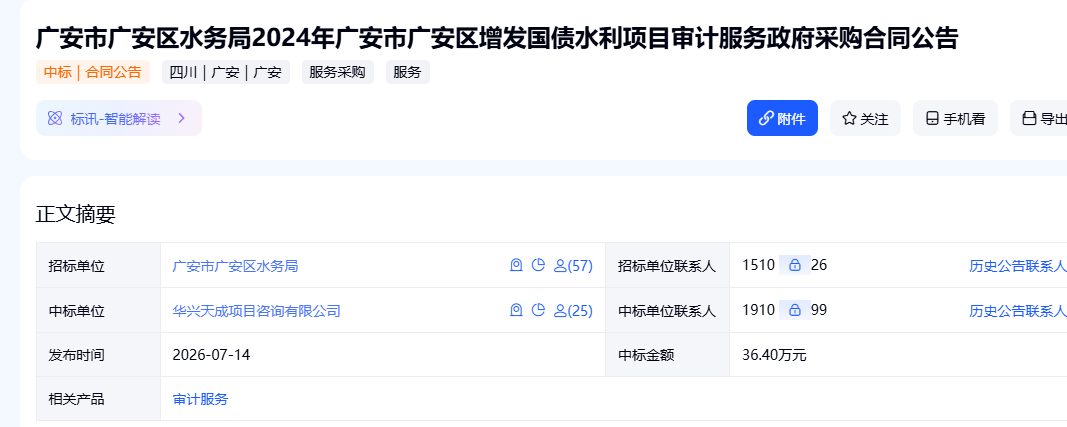Unlock the hidden 中标单位联系人 phone number

click(794, 310)
